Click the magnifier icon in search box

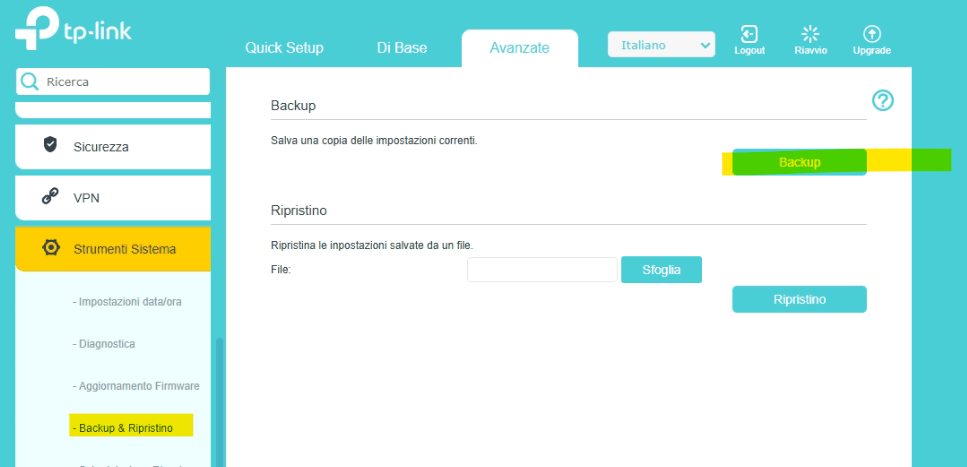tap(30, 82)
